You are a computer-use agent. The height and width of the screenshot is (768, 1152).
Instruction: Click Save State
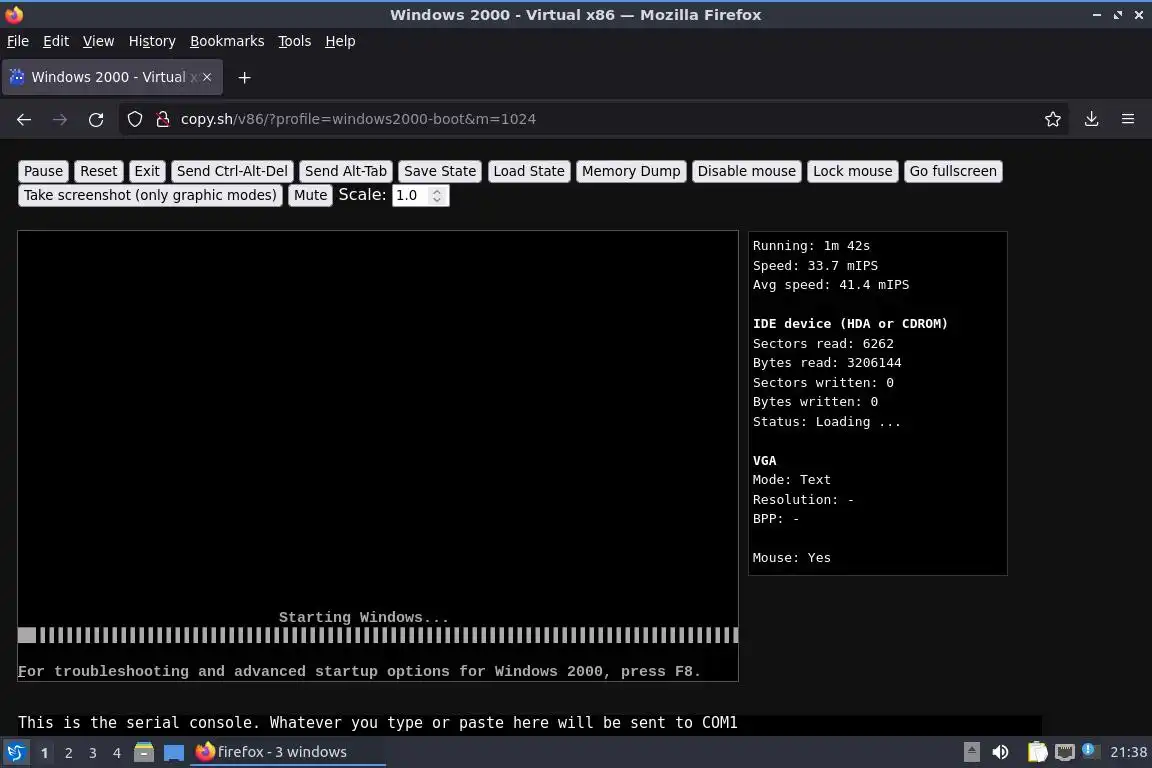pos(440,171)
